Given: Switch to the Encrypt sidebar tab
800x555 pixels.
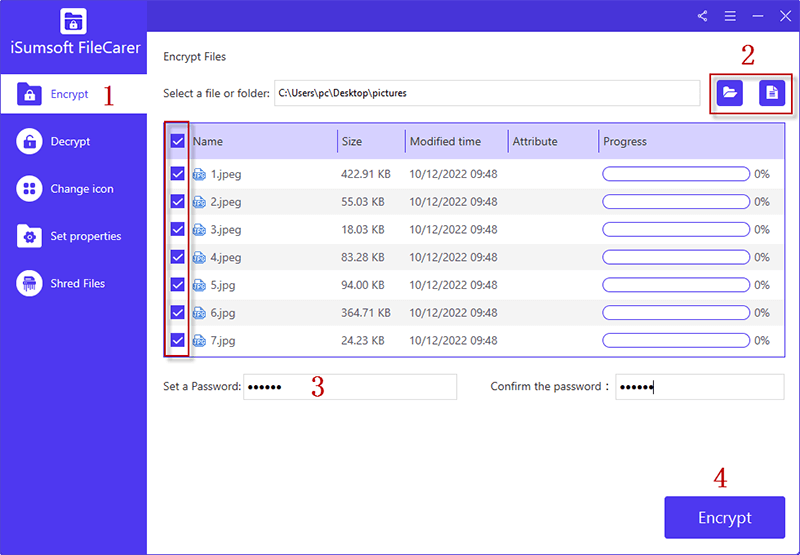Looking at the screenshot, I should 73,94.
